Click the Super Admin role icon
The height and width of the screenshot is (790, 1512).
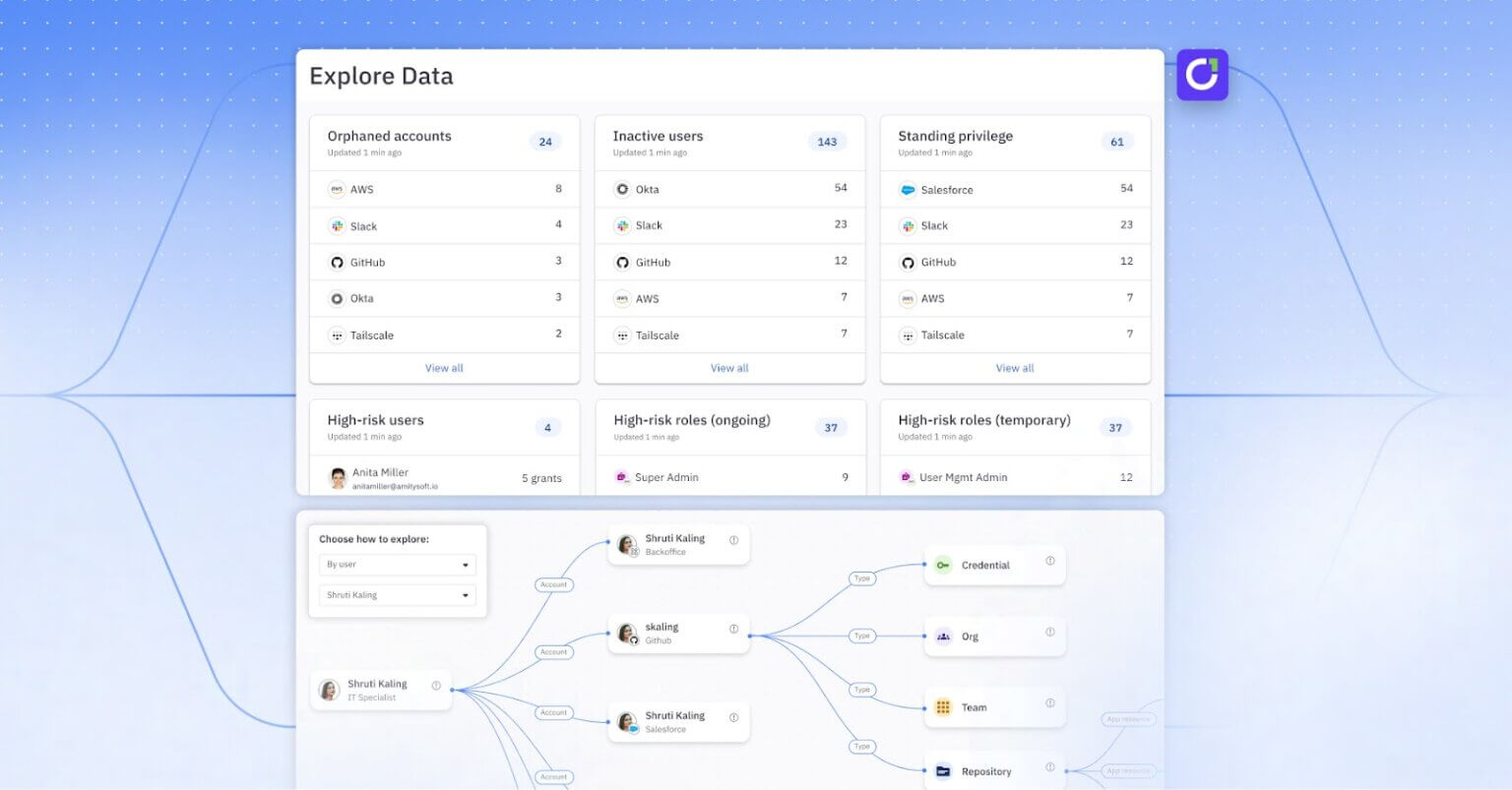point(623,477)
